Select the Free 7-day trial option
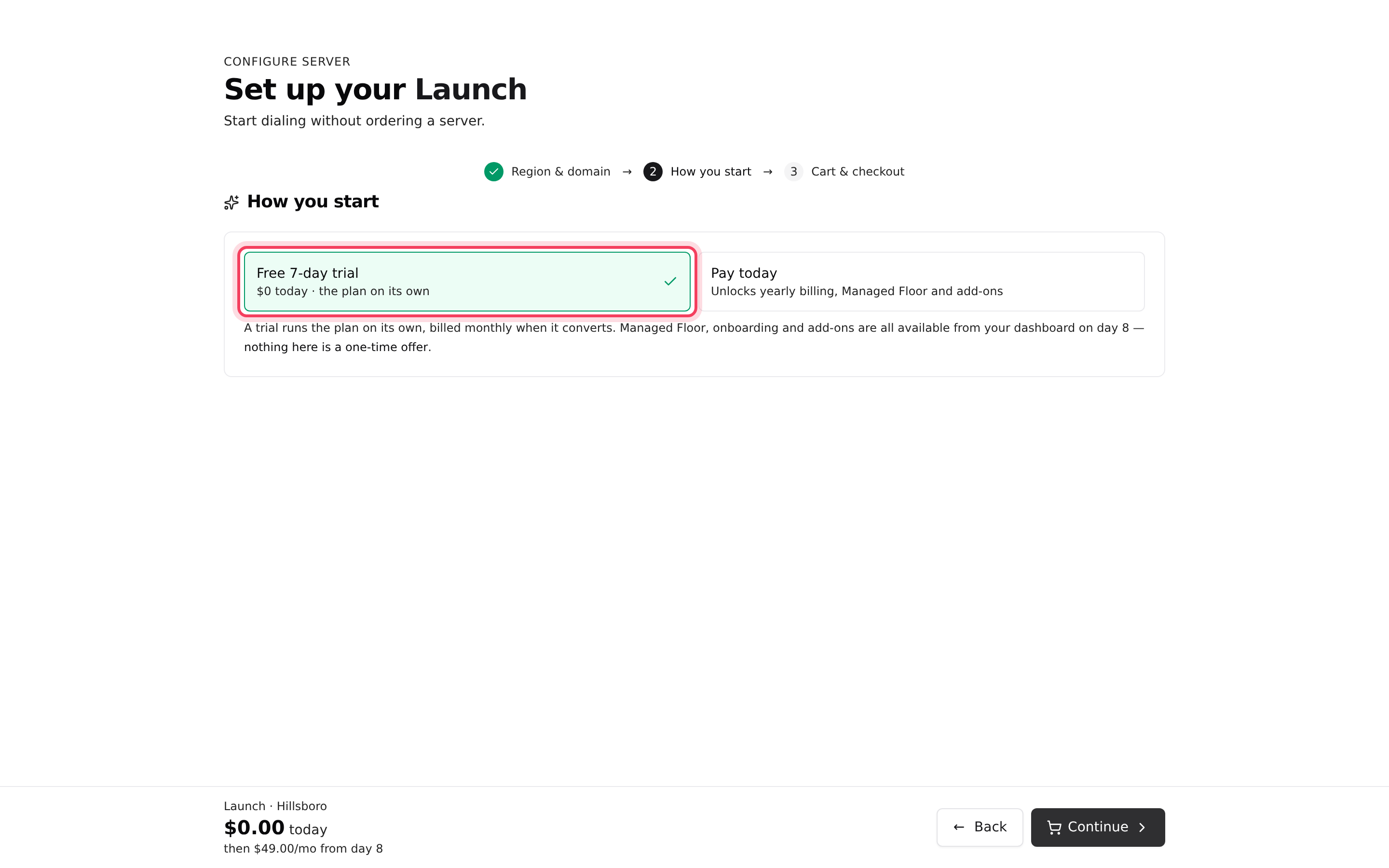The height and width of the screenshot is (868, 1389). (x=467, y=281)
